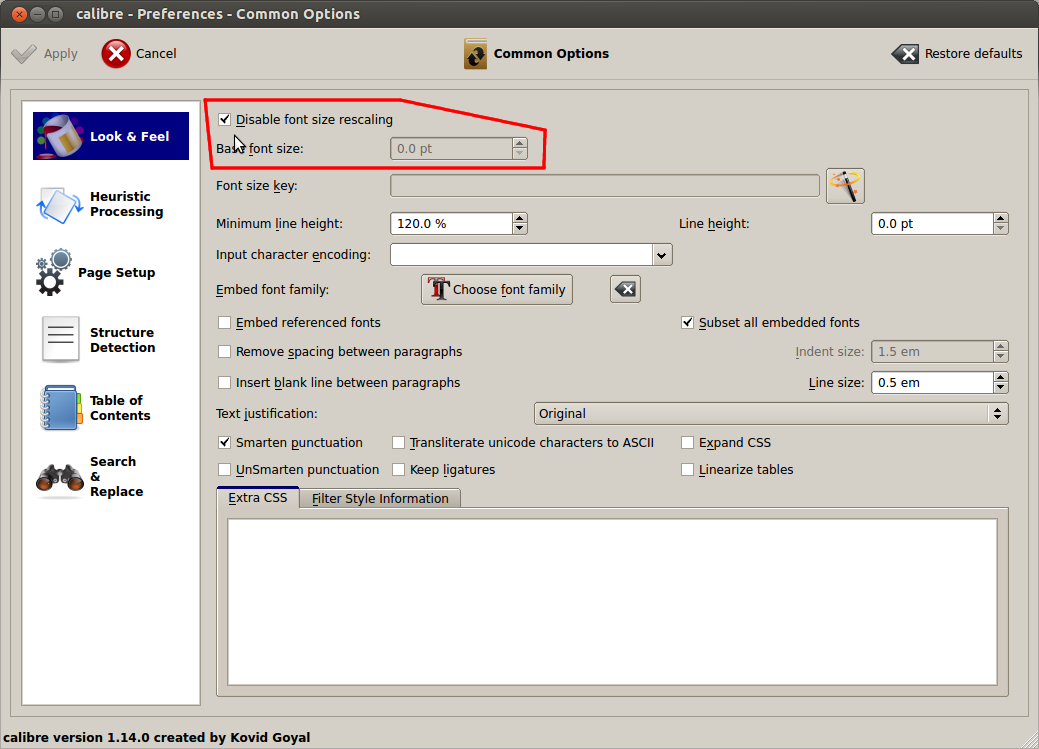
Task: Check Remove spacing between paragraphs
Action: point(225,352)
